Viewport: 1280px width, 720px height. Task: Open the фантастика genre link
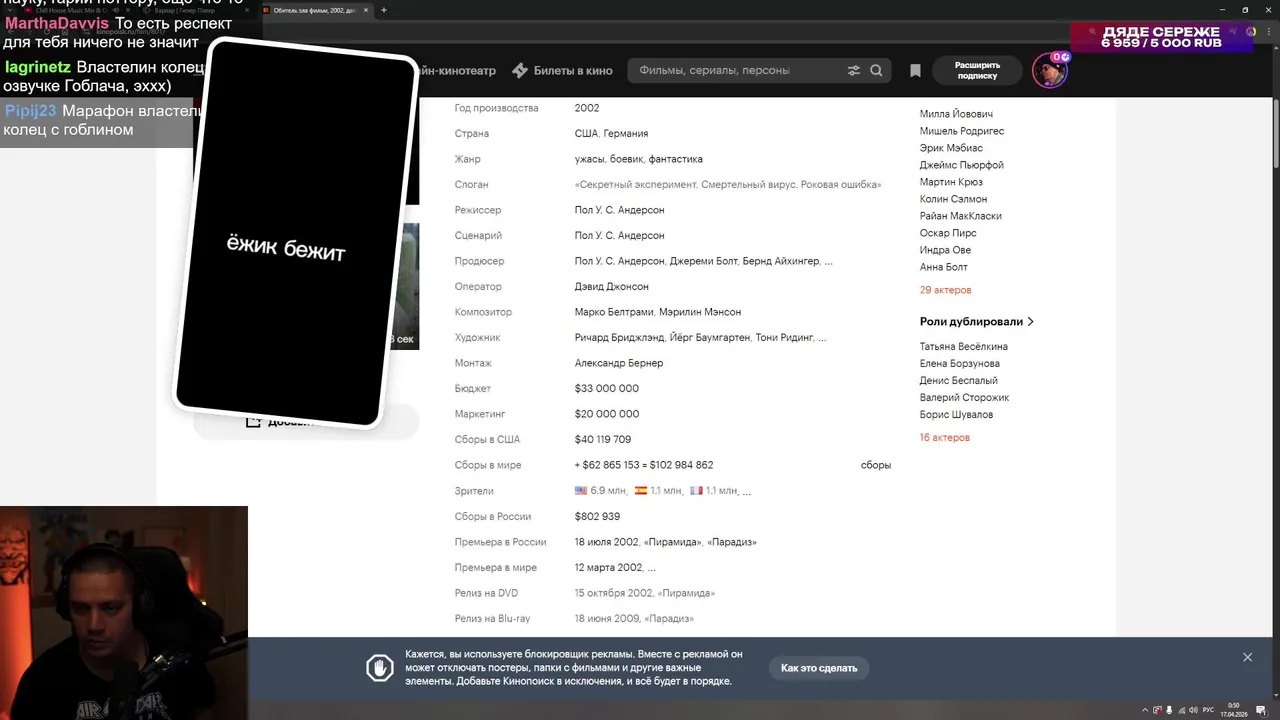click(676, 159)
